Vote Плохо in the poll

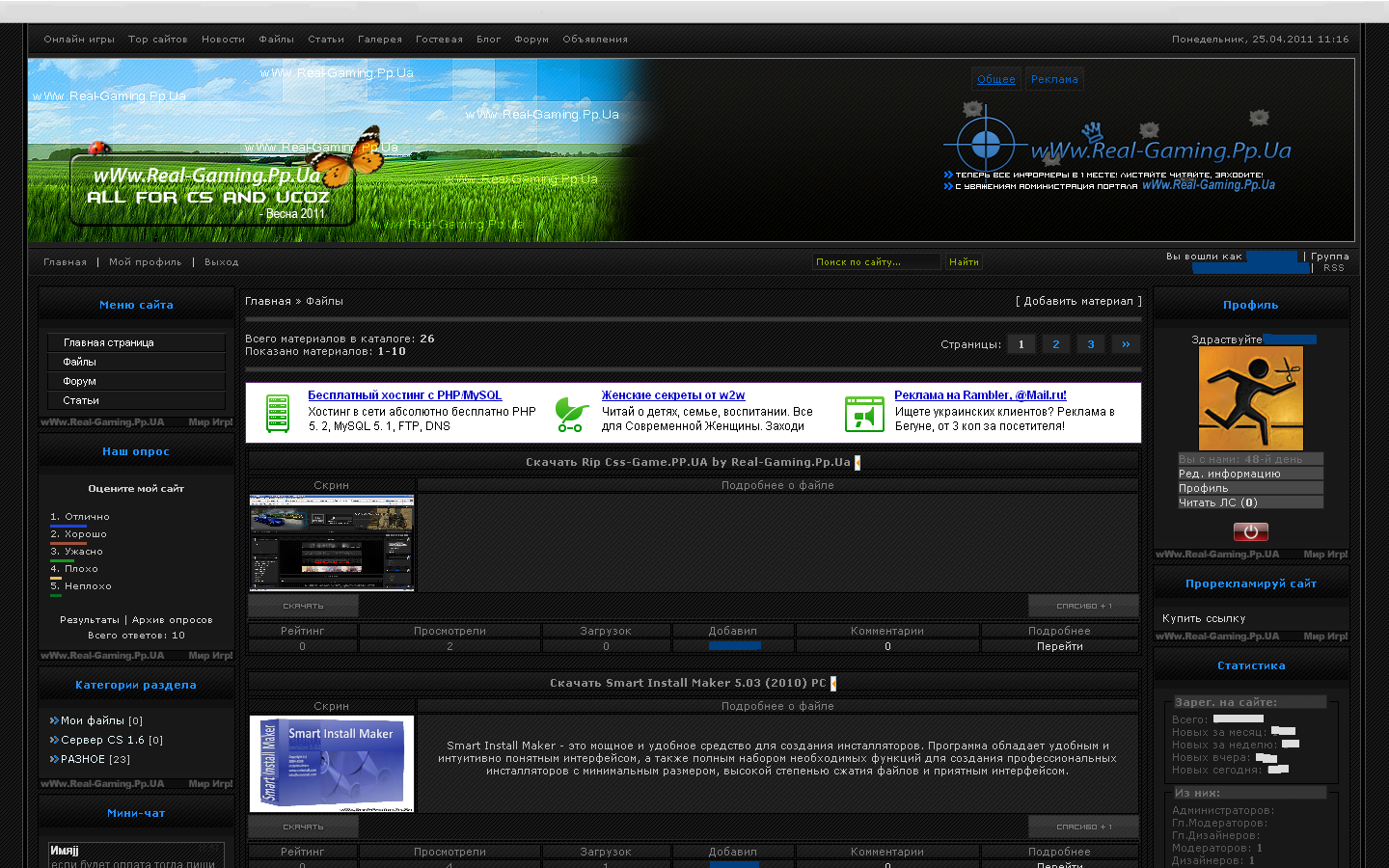pyautogui.click(x=81, y=569)
